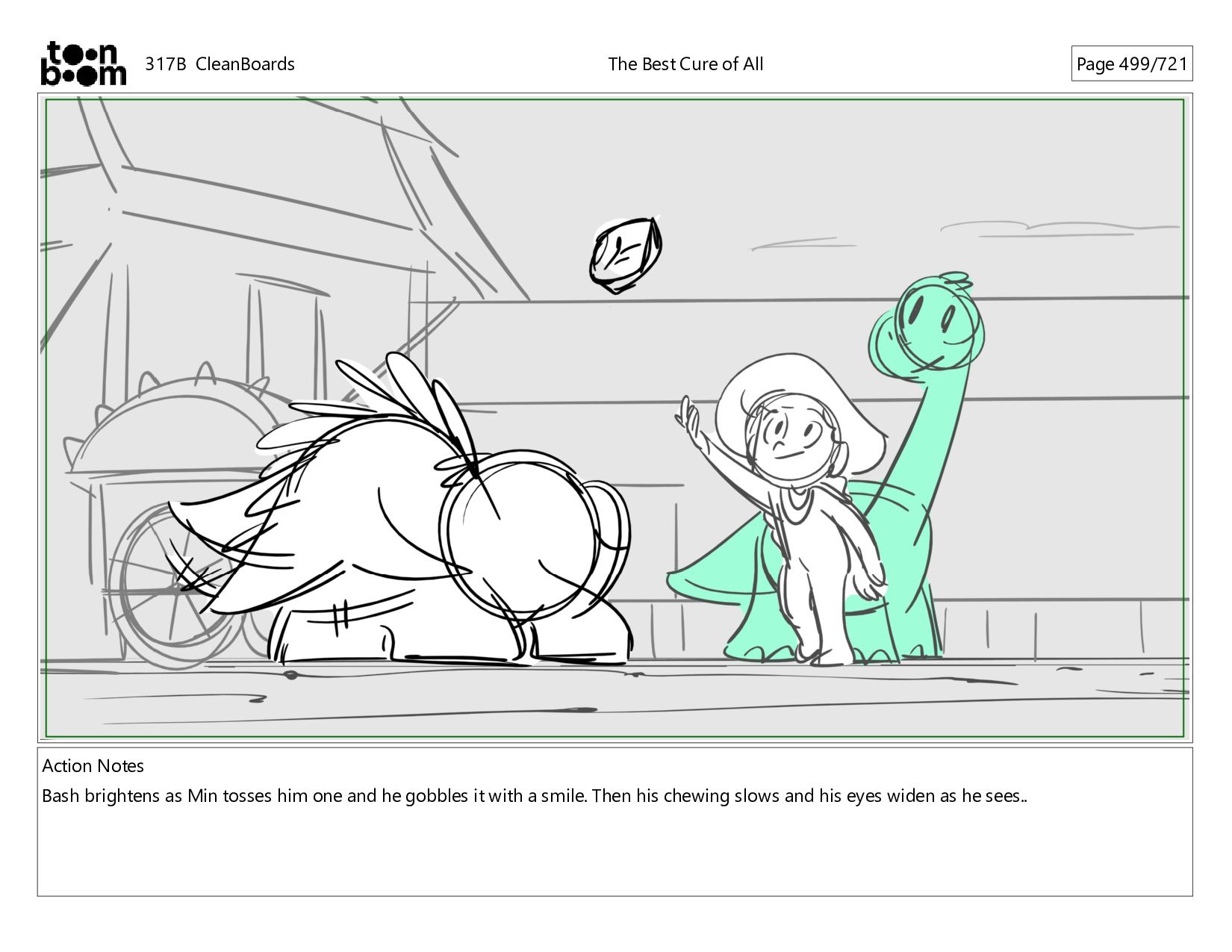Click the '317B CleanBoards' header text
Image resolution: width=1232 pixels, height=952 pixels.
(x=220, y=64)
